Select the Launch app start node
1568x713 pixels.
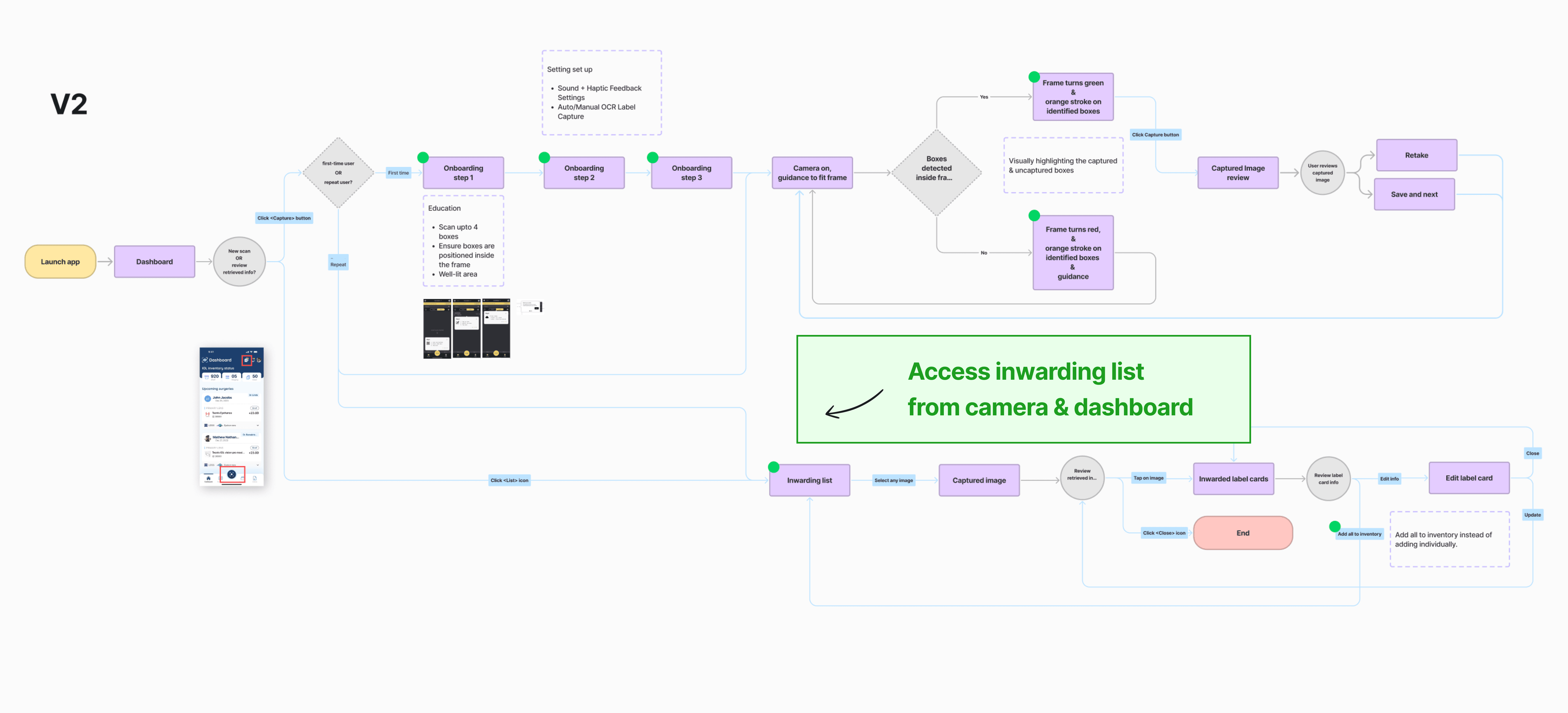coord(60,262)
